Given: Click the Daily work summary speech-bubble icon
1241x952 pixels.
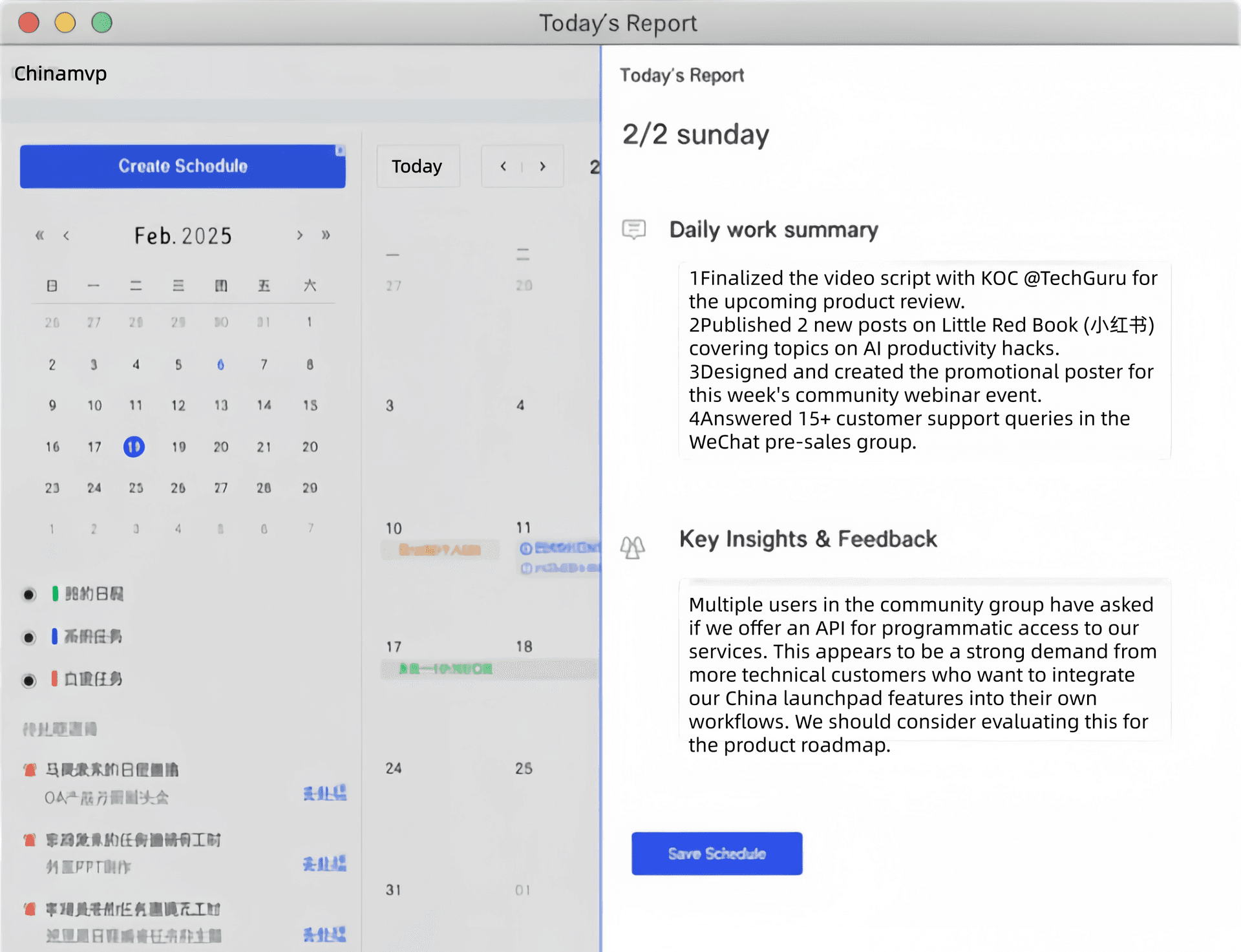Looking at the screenshot, I should (x=634, y=229).
